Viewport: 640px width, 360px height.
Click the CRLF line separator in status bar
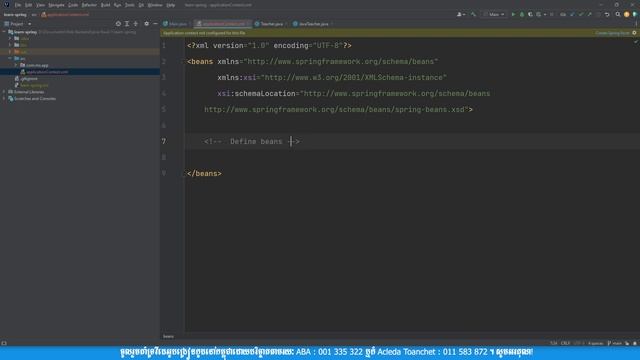coord(565,343)
